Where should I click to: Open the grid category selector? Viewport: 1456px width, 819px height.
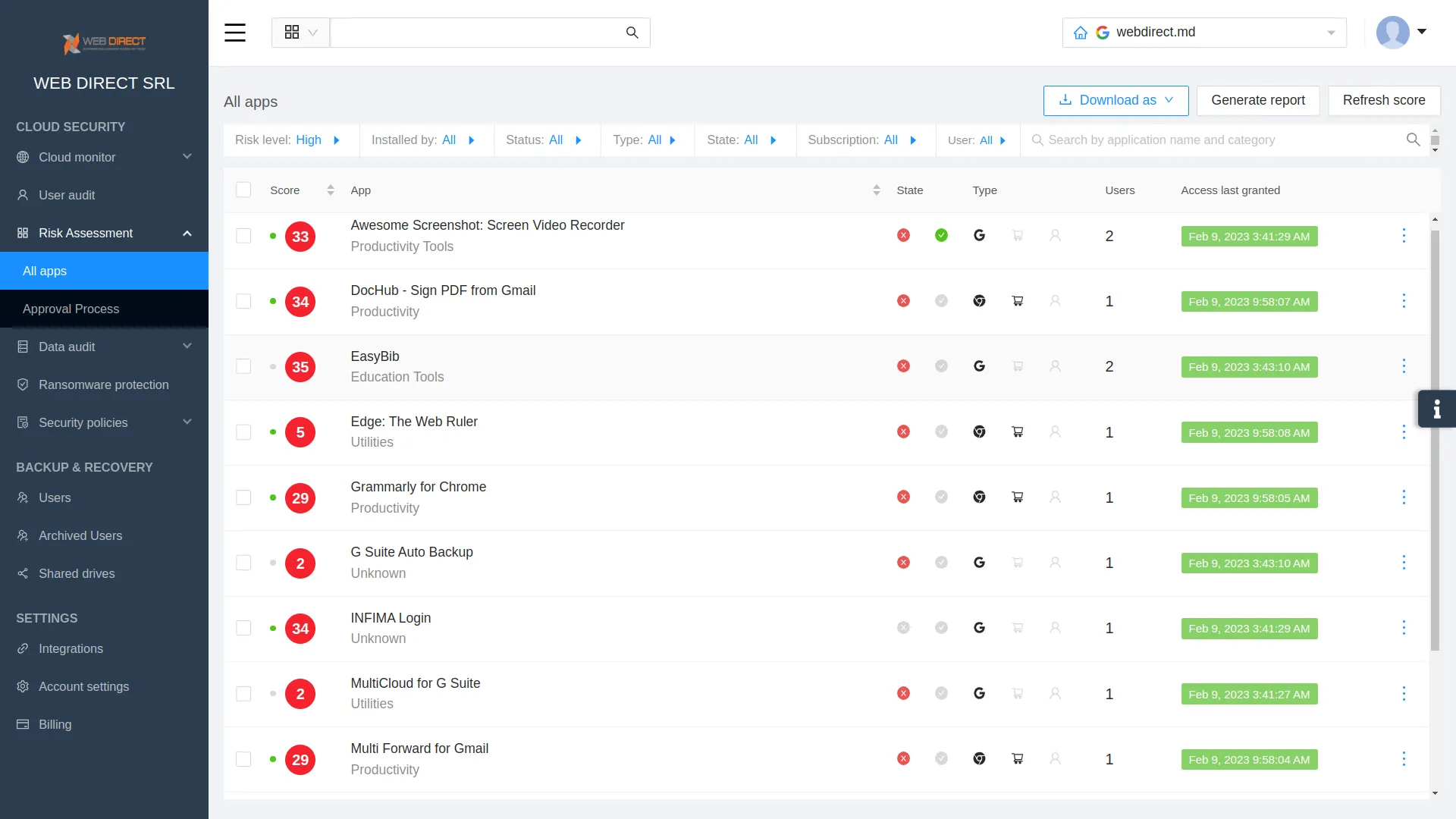(x=300, y=33)
